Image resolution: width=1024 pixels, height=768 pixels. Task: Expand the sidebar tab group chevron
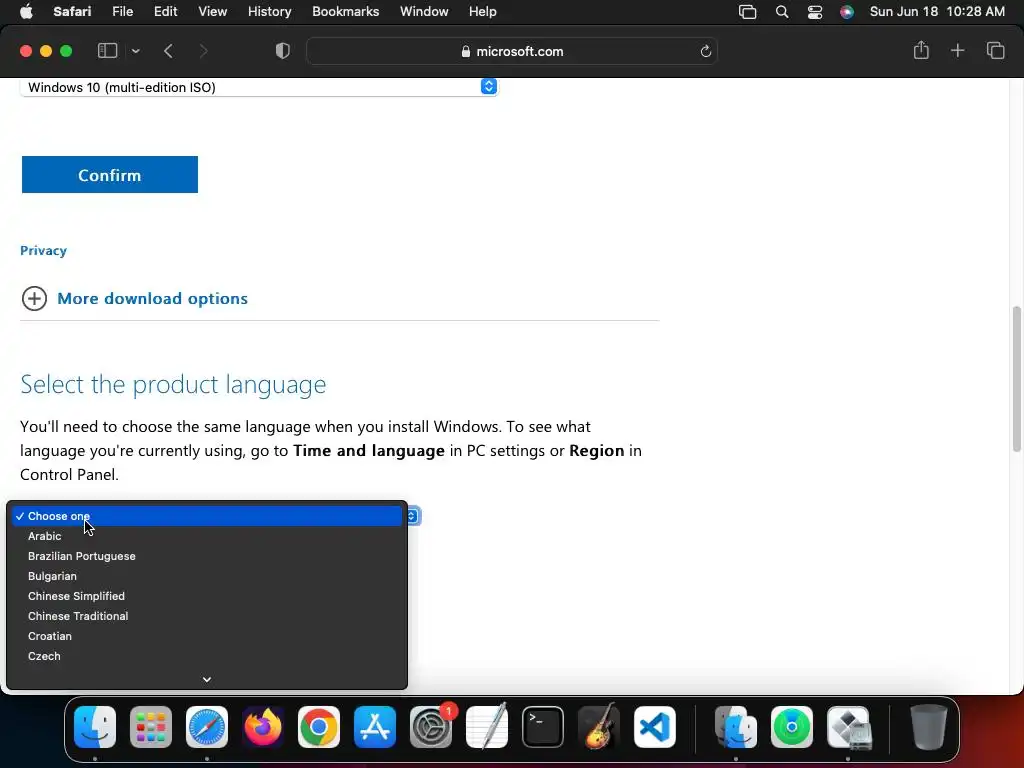(135, 51)
